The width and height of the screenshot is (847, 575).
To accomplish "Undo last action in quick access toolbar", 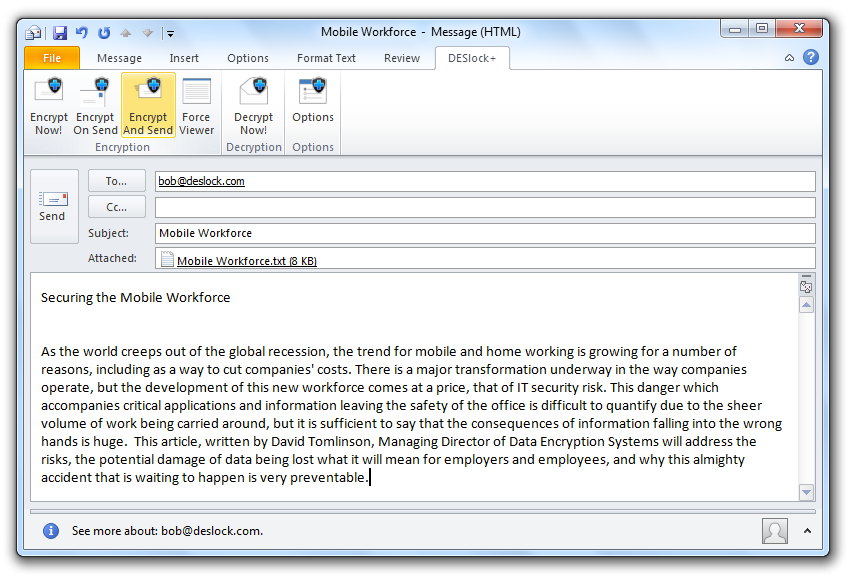I will [82, 33].
